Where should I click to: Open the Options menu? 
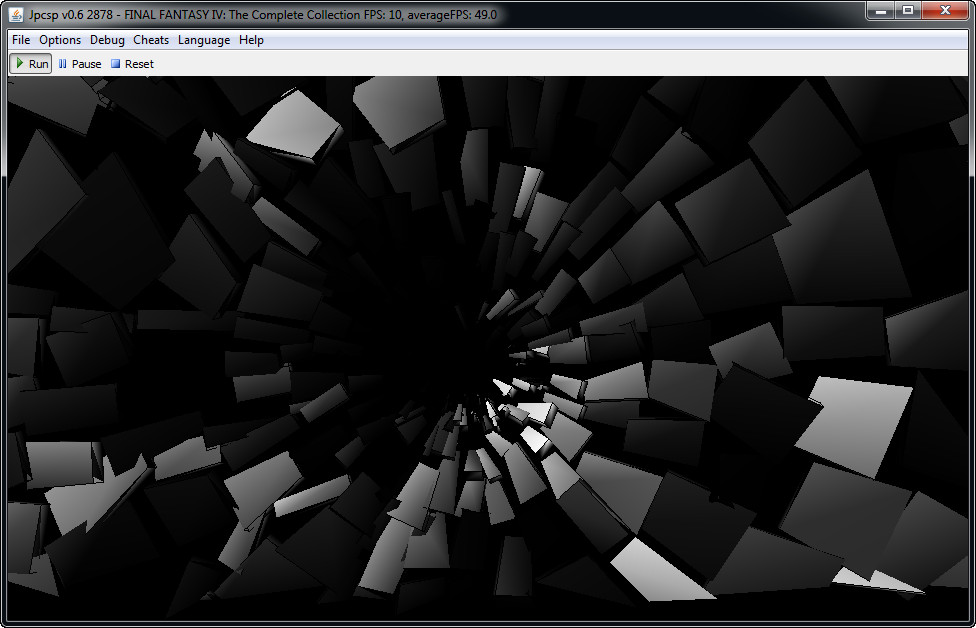pyautogui.click(x=60, y=40)
